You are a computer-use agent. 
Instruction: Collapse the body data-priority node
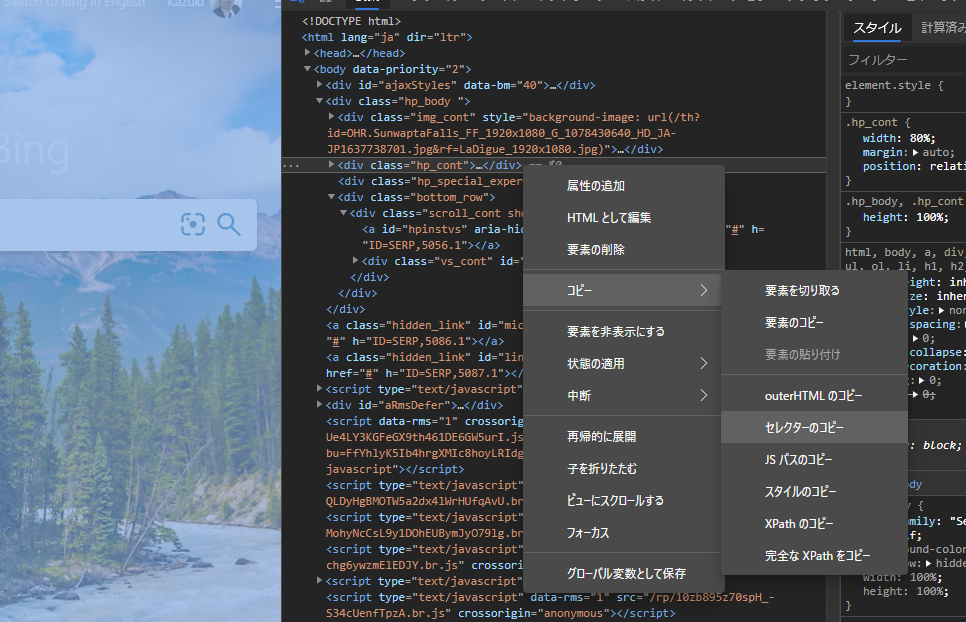tap(307, 69)
